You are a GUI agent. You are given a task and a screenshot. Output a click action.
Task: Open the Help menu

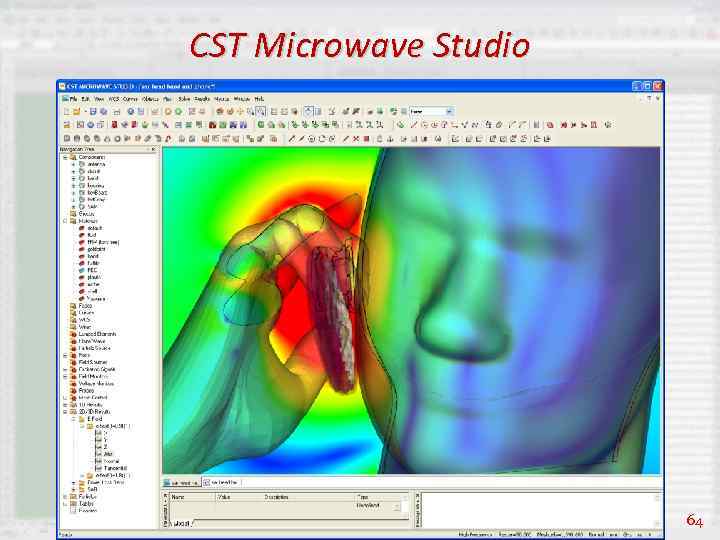pyautogui.click(x=259, y=99)
